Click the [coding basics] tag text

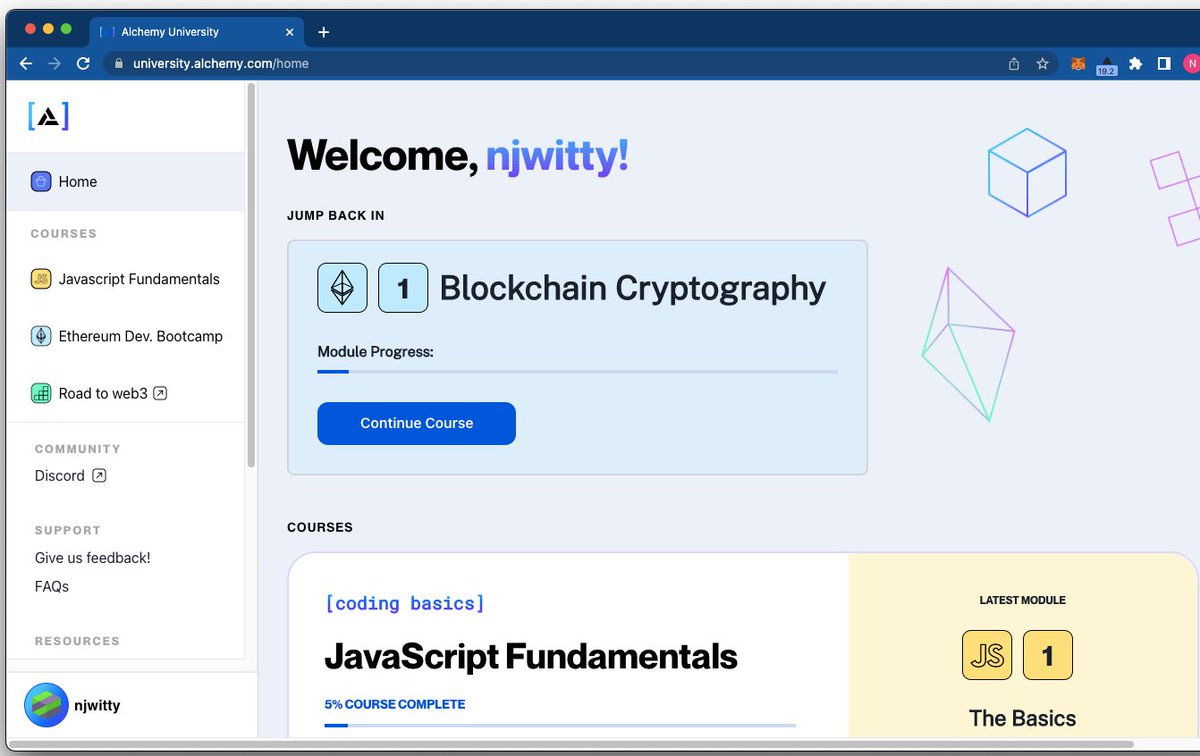click(405, 603)
